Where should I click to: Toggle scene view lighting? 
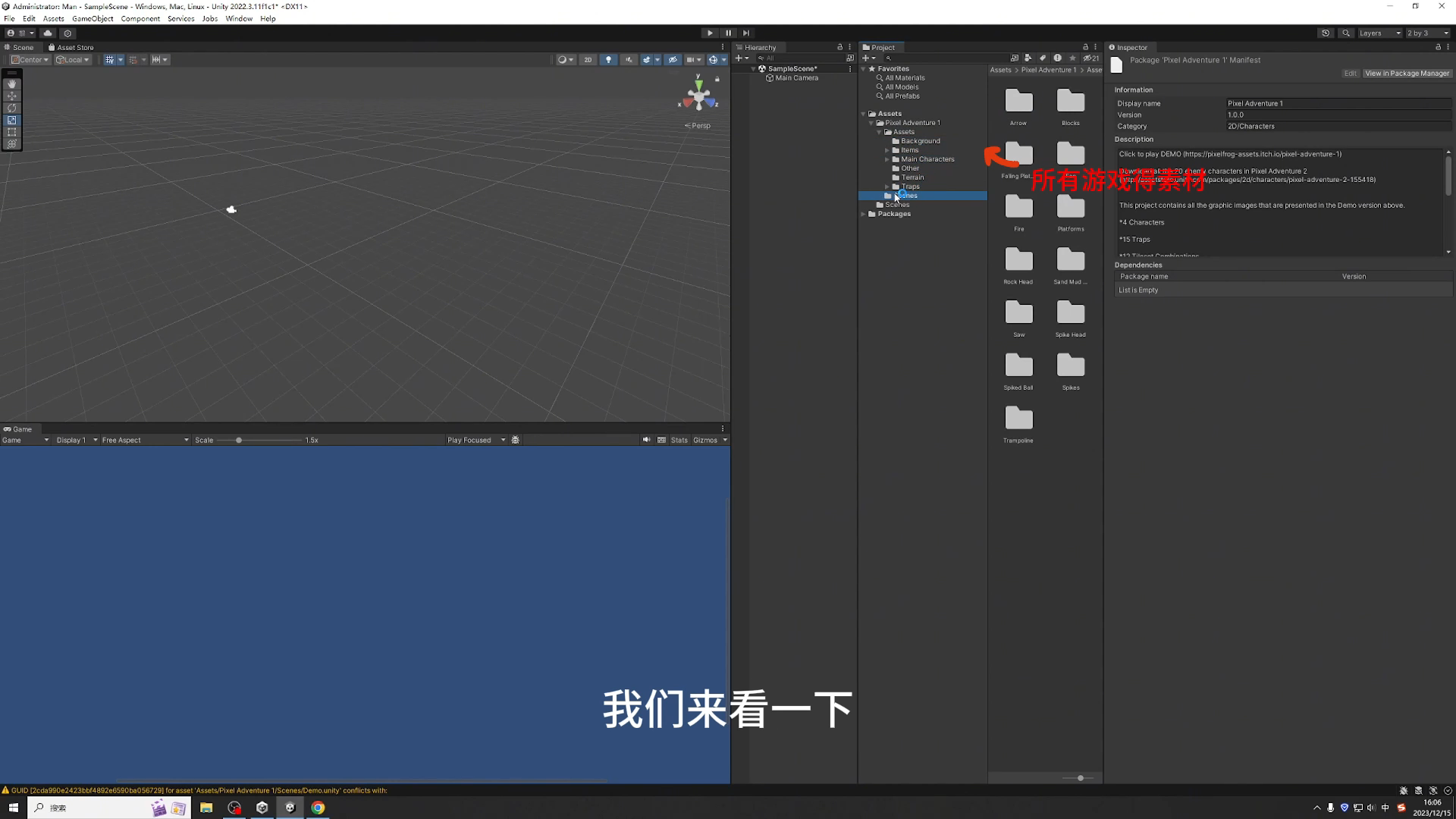608,59
